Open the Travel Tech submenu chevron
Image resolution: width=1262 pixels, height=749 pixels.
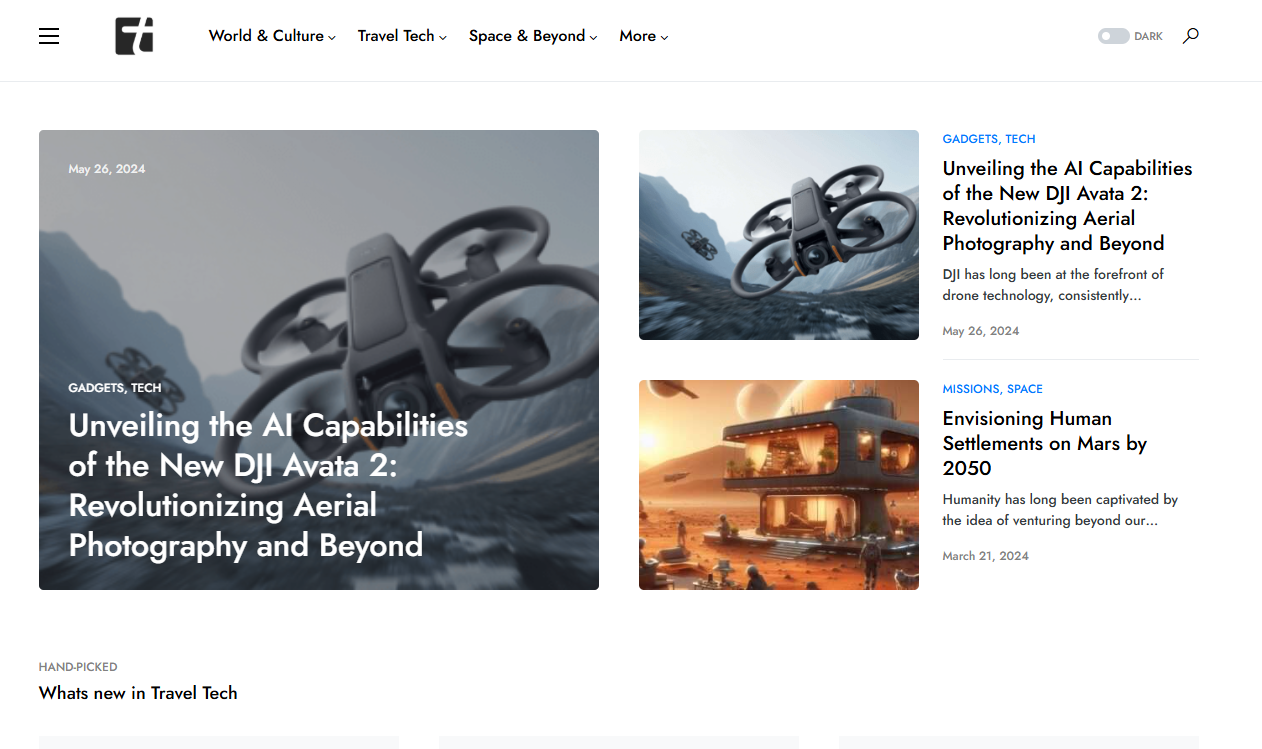point(443,38)
